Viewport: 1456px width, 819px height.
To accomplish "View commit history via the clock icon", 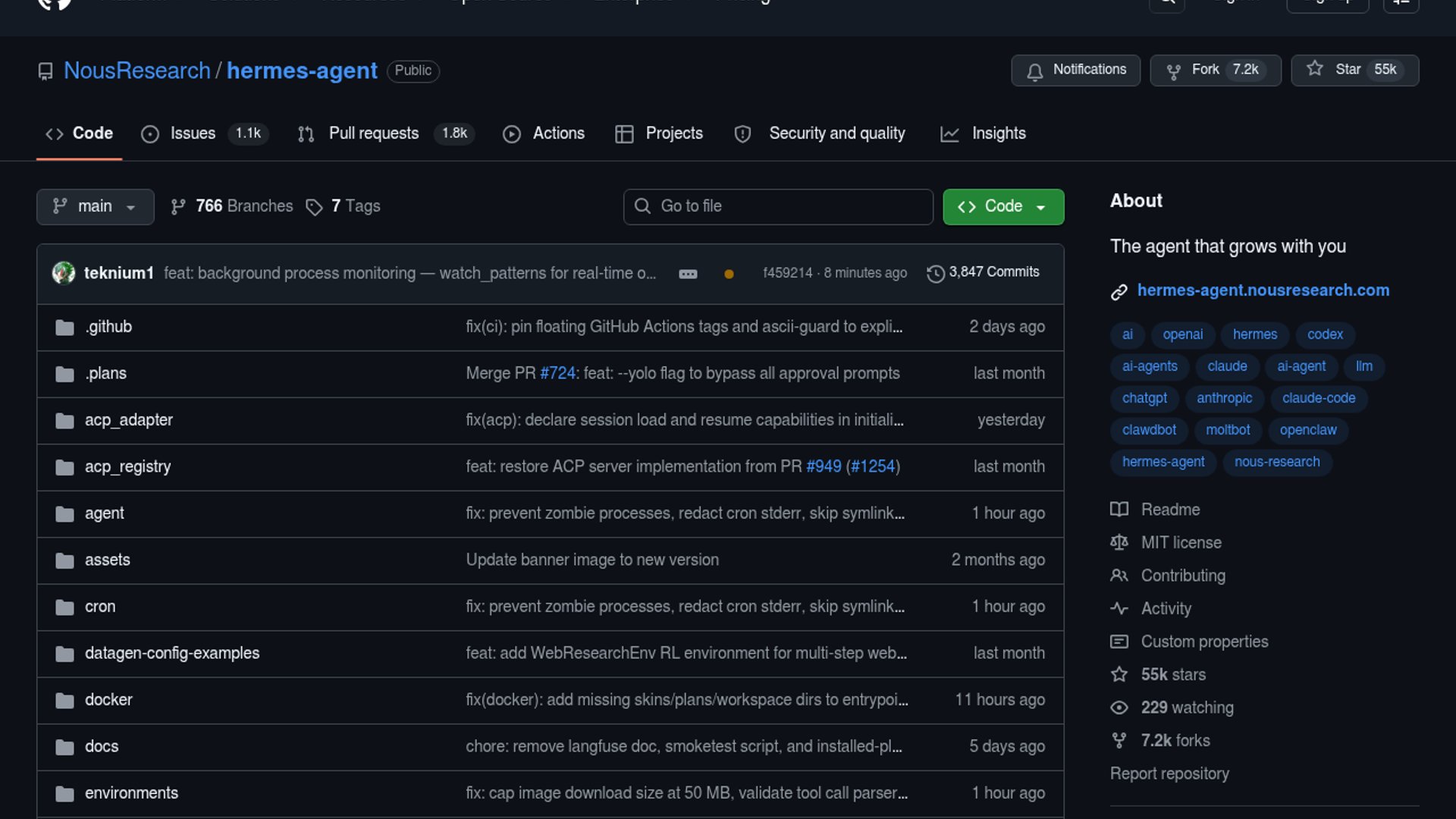I will point(934,273).
